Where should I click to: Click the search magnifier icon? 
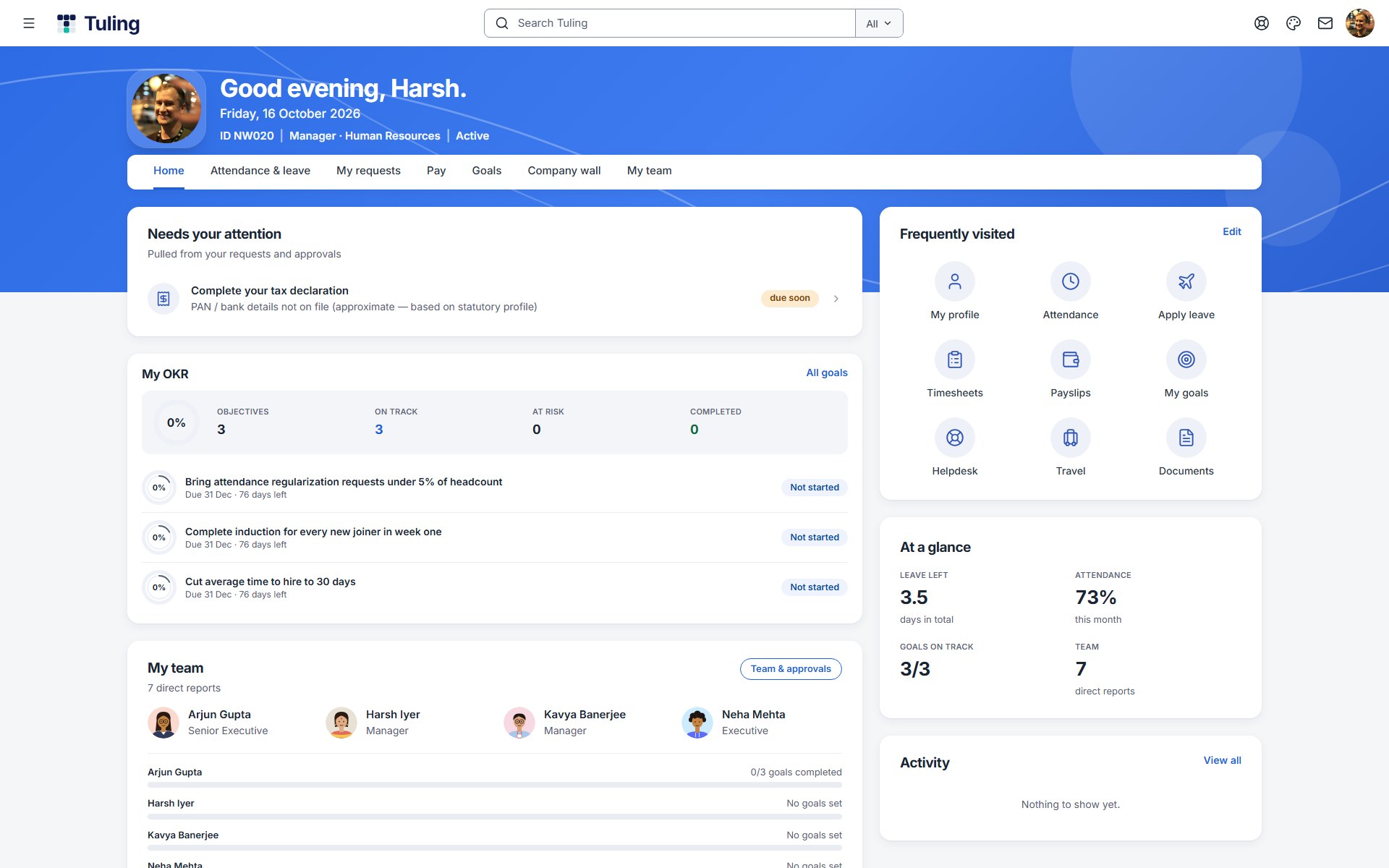coord(502,23)
